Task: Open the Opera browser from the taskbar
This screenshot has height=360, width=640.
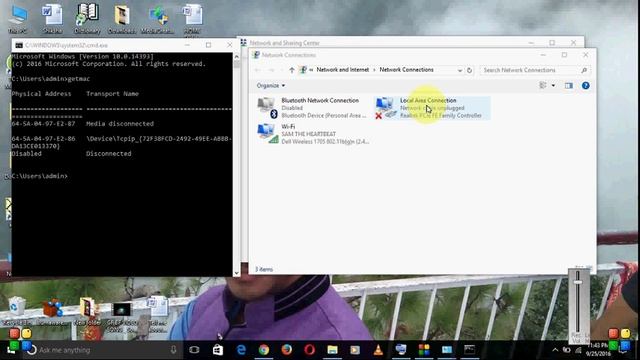Action: pyautogui.click(x=309, y=350)
